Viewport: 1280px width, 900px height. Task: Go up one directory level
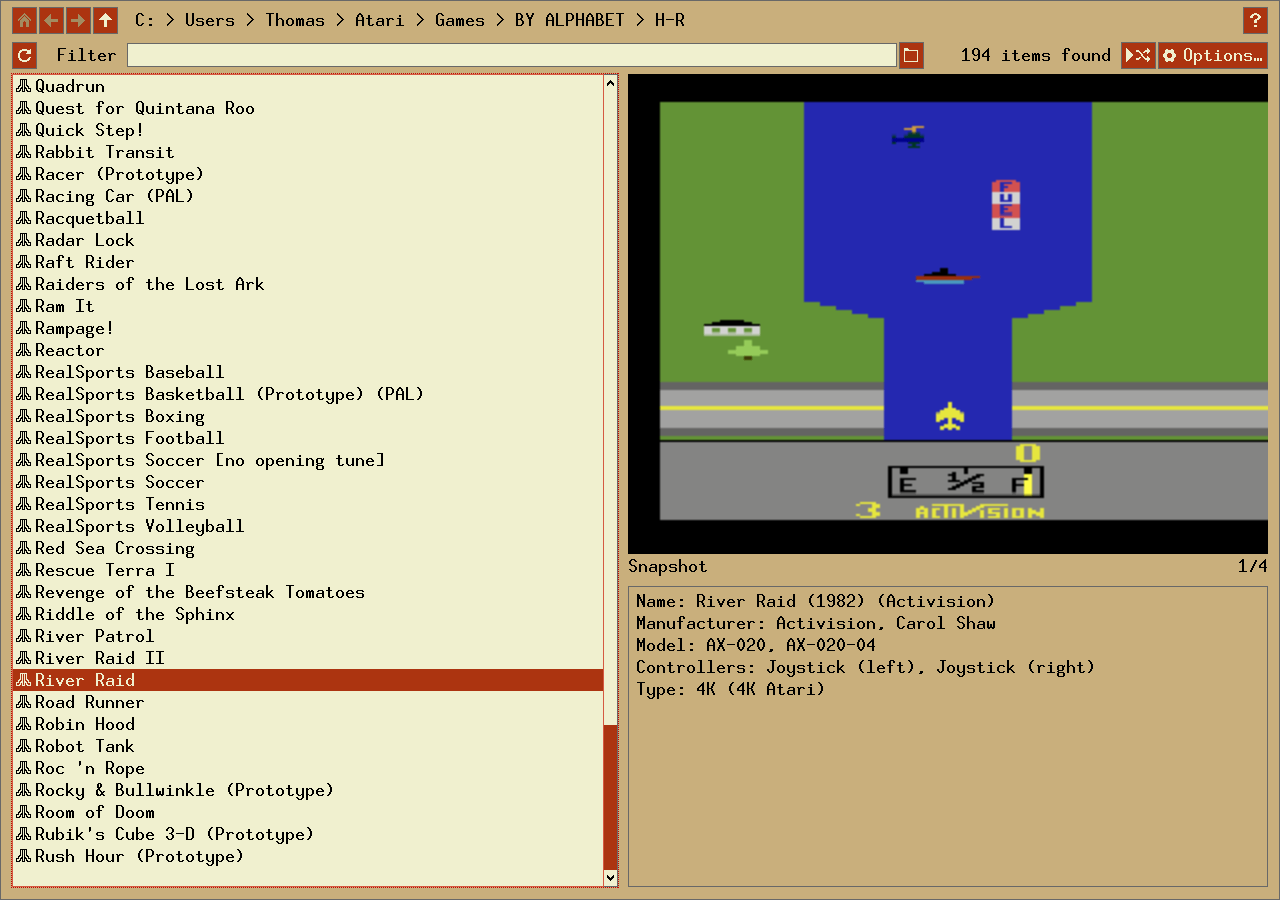pos(105,20)
